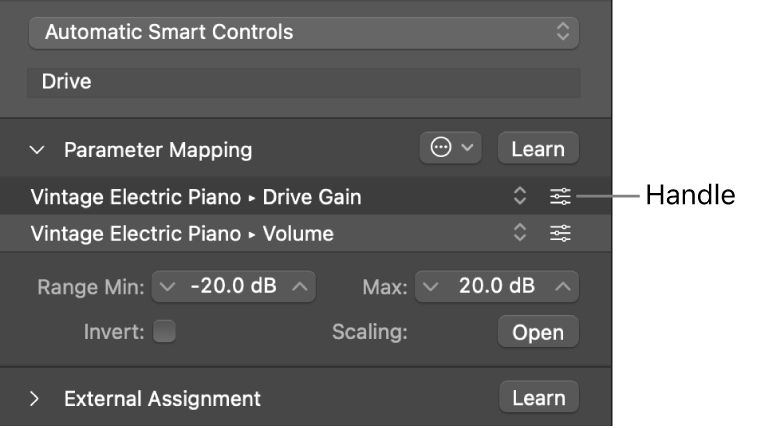Increase Max value with up arrow
The width and height of the screenshot is (772, 428).
pyautogui.click(x=563, y=286)
